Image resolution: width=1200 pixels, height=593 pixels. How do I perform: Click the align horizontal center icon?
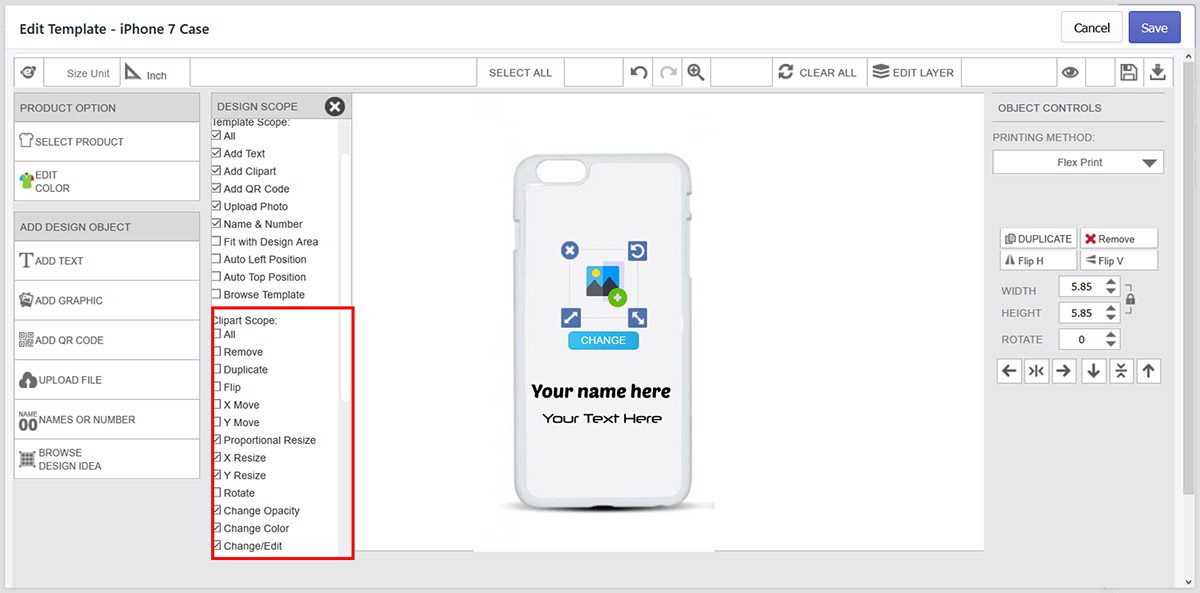point(1037,371)
